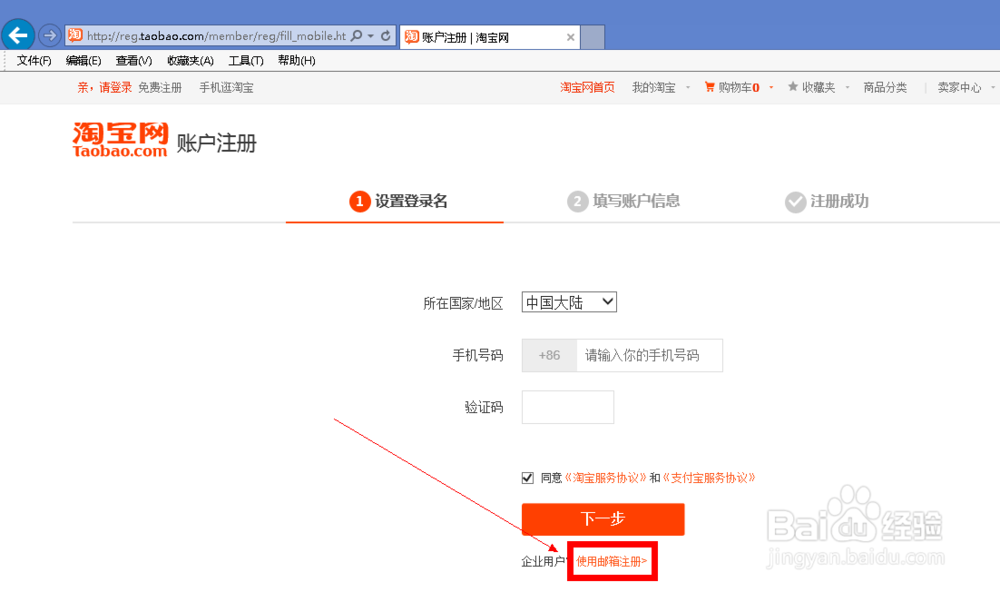Click the 亲，请登录 link

click(105, 87)
